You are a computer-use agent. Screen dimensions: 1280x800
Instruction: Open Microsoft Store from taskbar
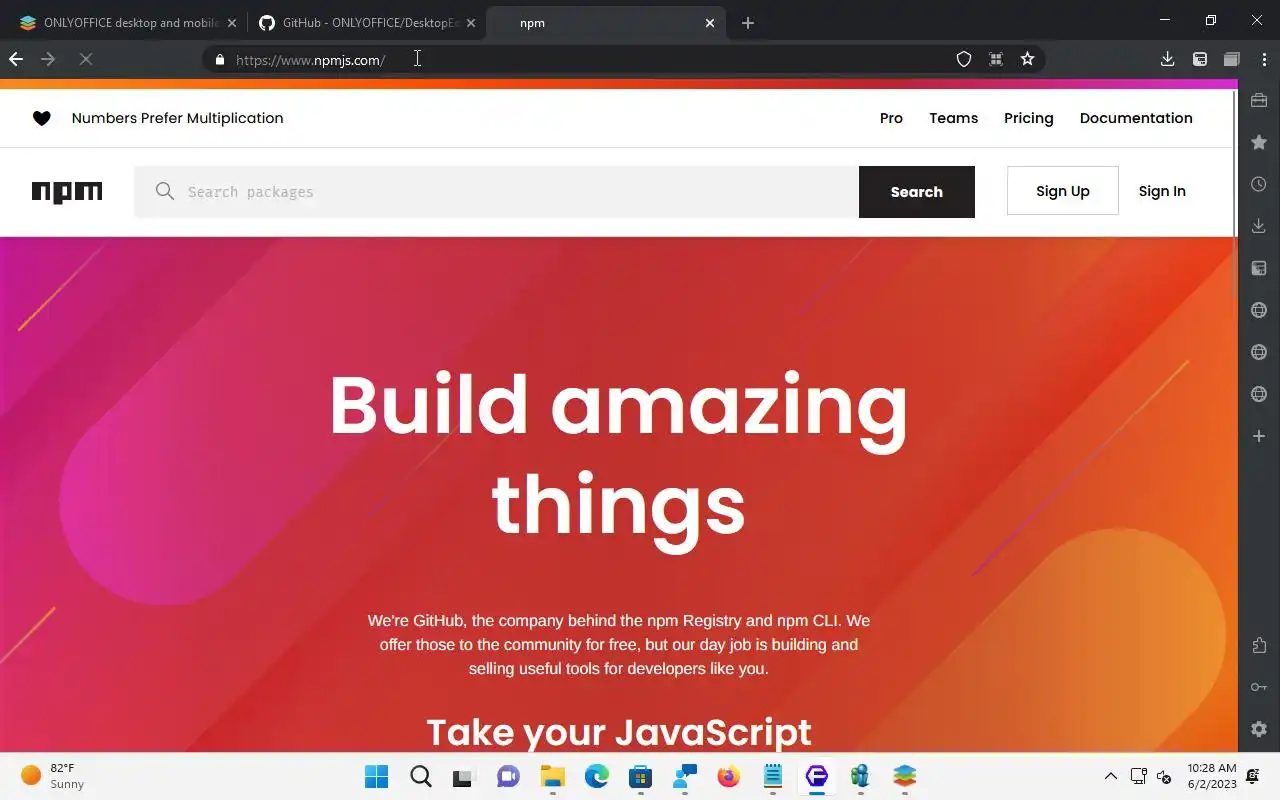641,776
